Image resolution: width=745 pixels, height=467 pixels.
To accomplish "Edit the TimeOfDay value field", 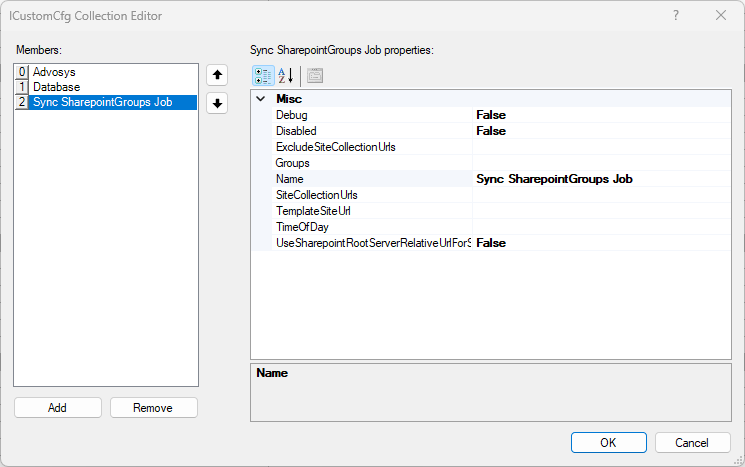I will 600,227.
